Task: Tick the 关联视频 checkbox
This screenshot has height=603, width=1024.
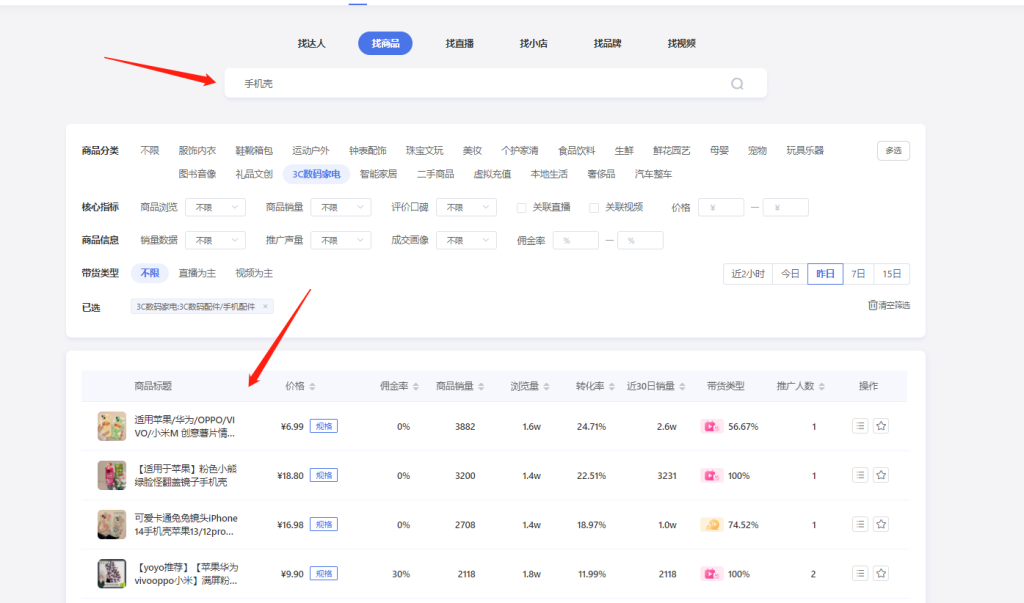Action: tap(594, 208)
